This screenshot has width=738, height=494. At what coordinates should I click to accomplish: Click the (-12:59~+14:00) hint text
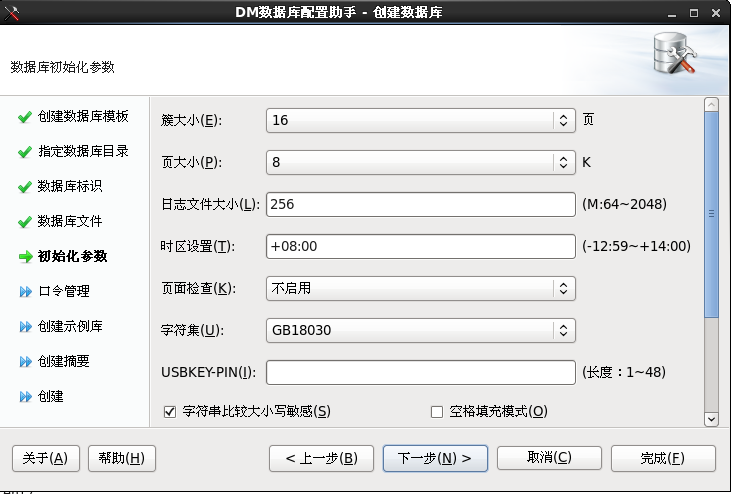[636, 247]
